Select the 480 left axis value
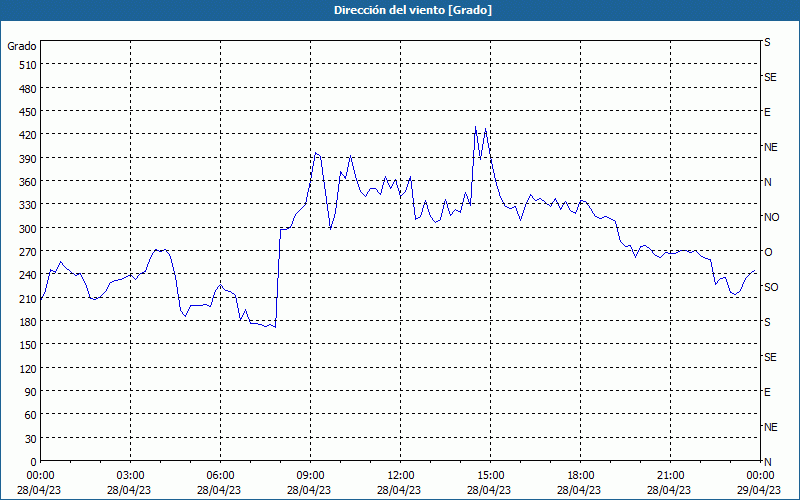 click(29, 89)
